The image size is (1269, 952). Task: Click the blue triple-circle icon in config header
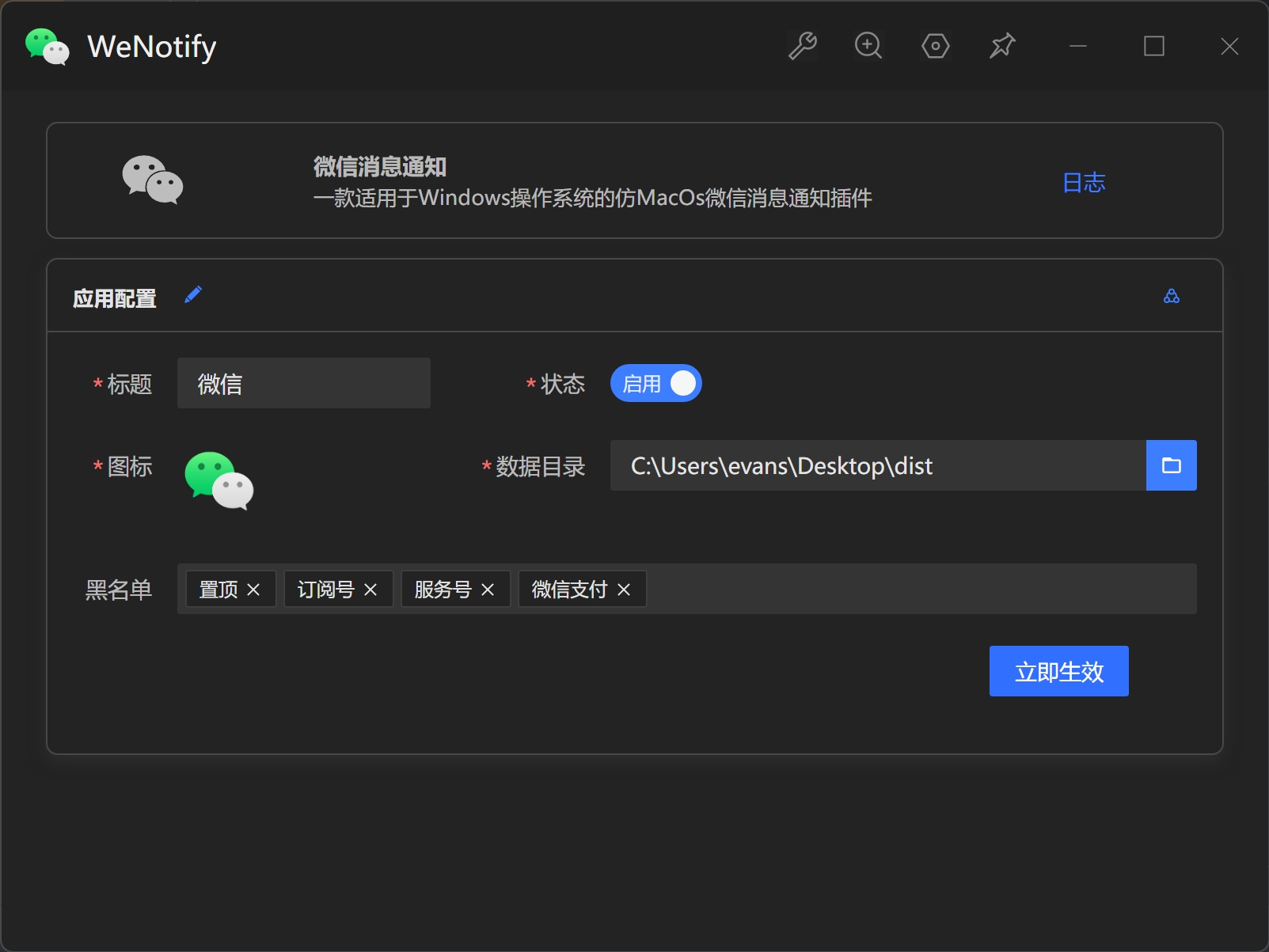click(x=1172, y=296)
